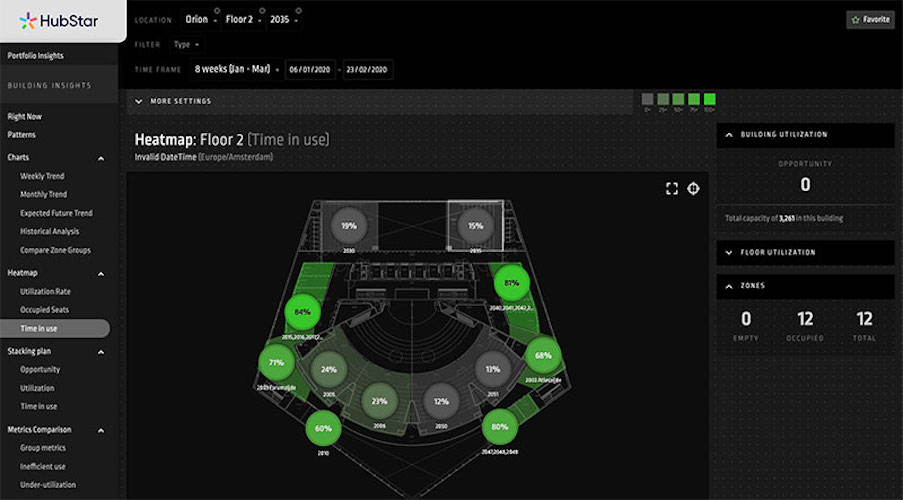Select the 84% green zone bubble
Viewport: 903px width, 500px height.
pos(303,312)
